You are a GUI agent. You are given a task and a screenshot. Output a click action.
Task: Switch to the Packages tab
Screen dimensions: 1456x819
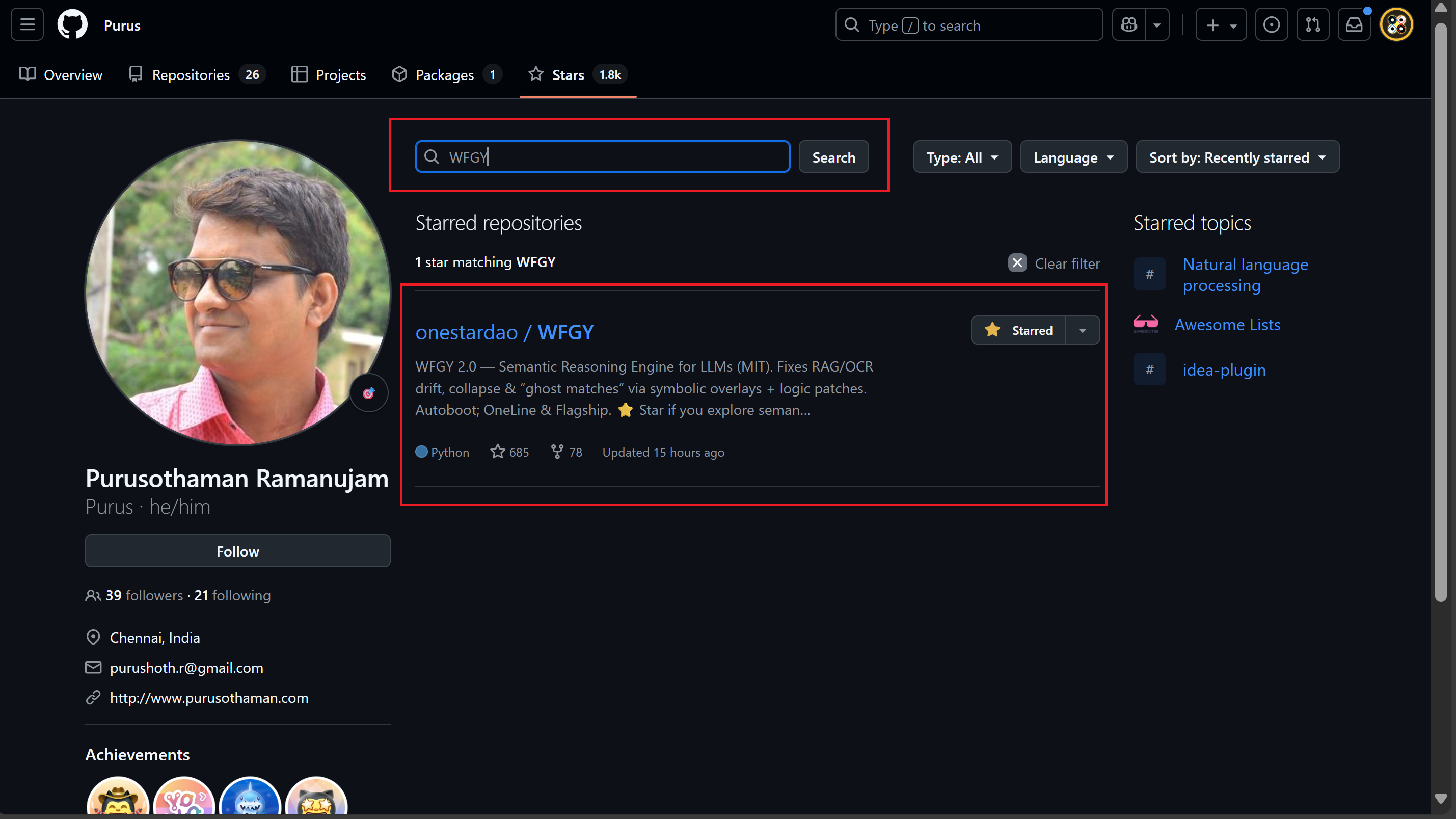tap(445, 74)
